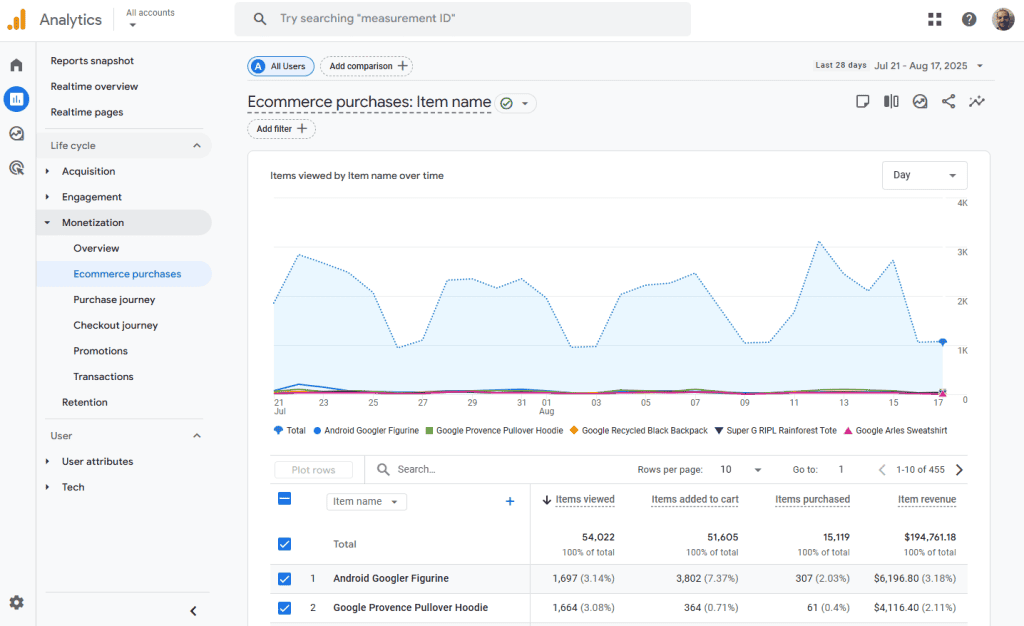Click the Add comparison button

(366, 66)
